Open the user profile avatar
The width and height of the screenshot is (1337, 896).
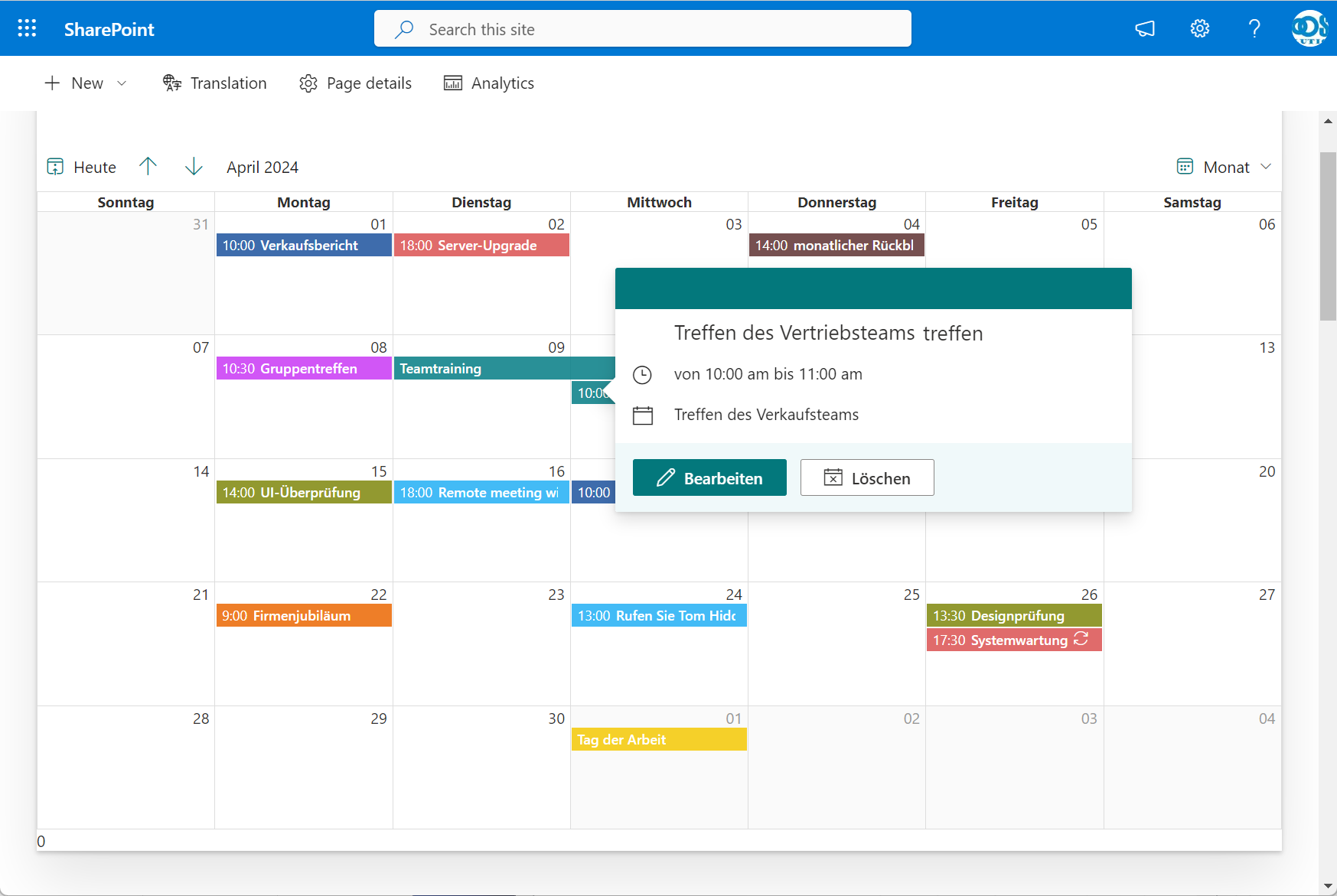[x=1309, y=28]
